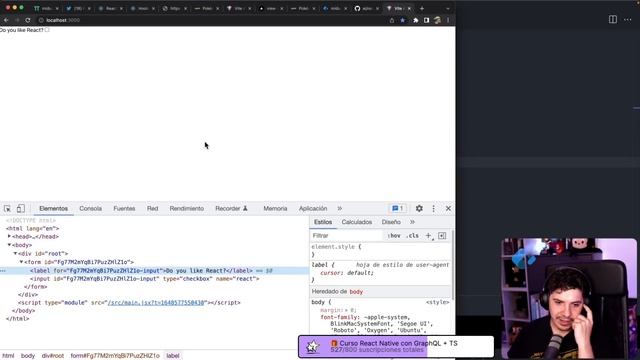
Task: Reload the localhost page
Action: tap(28, 20)
